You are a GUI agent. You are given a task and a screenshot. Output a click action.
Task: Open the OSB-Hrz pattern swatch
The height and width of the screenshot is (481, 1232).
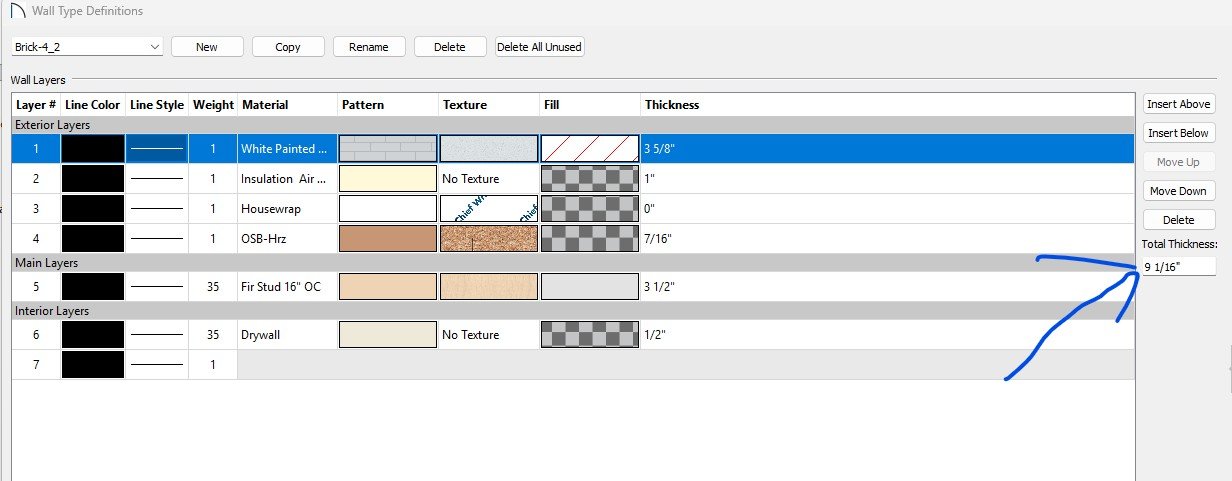click(388, 238)
